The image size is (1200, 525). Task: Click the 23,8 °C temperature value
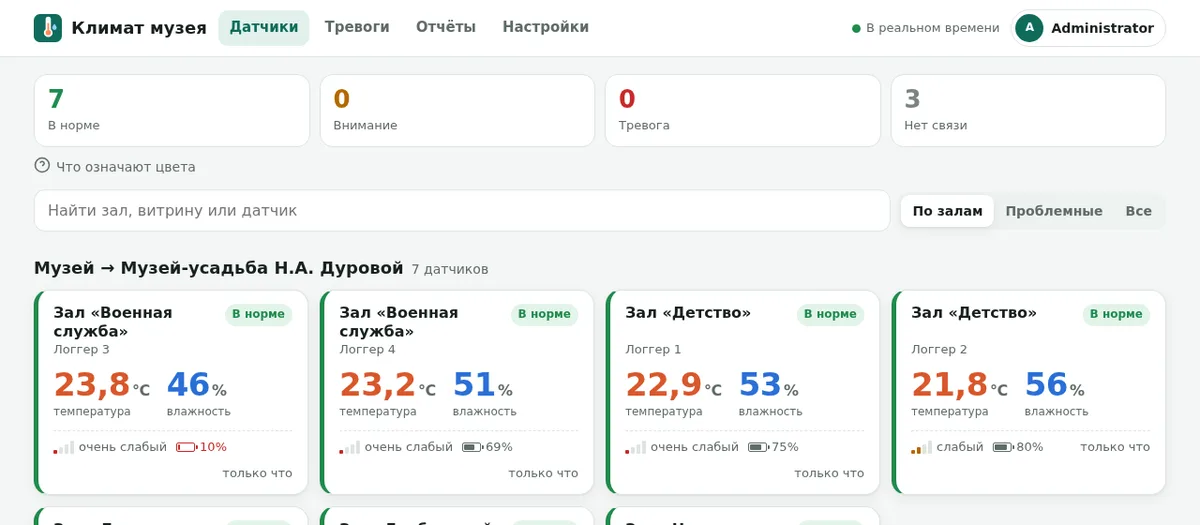pyautogui.click(x=101, y=385)
